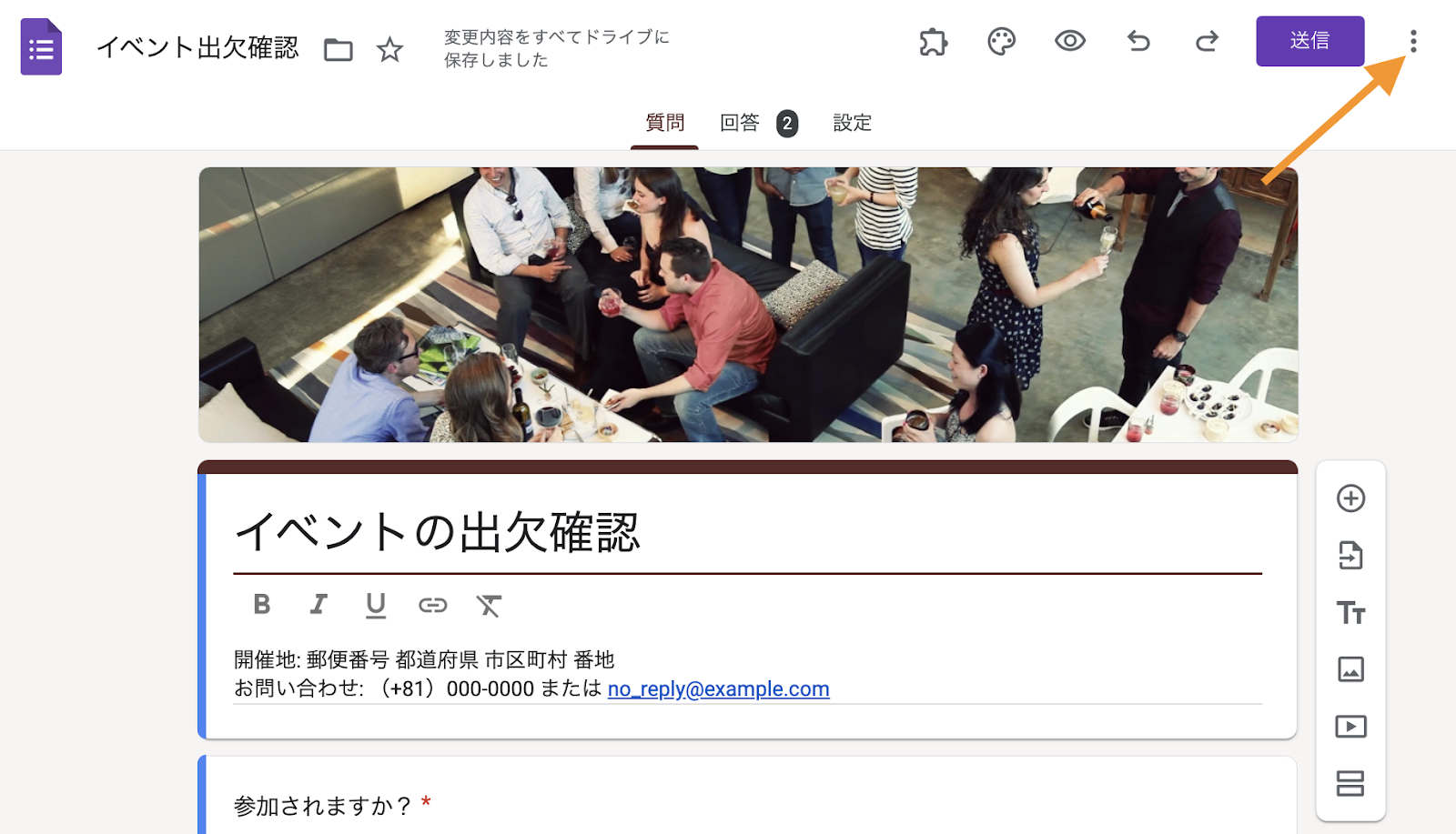
Task: Open the theme customization palette icon
Action: pos(1001,42)
